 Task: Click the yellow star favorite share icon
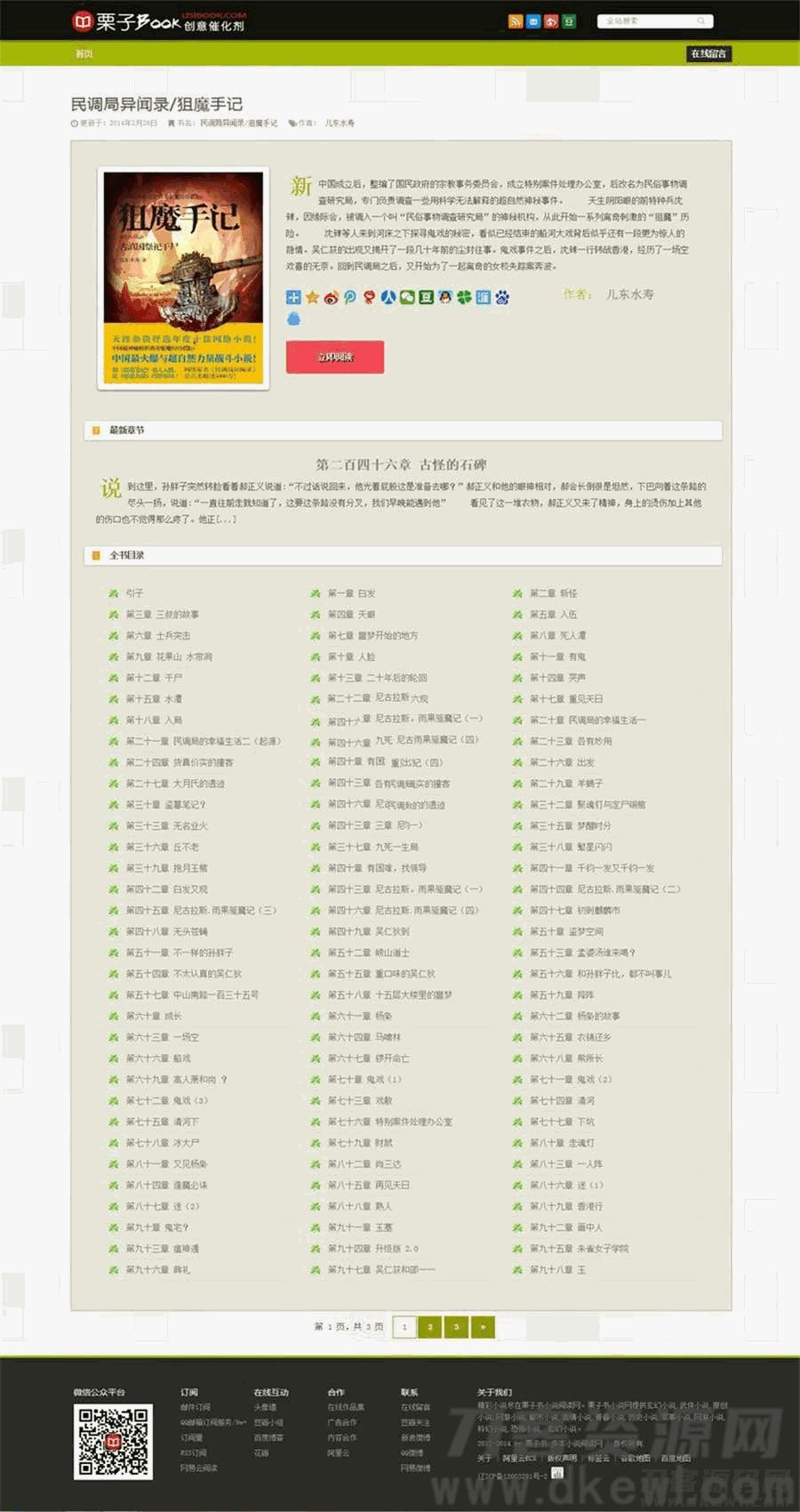pyautogui.click(x=313, y=297)
